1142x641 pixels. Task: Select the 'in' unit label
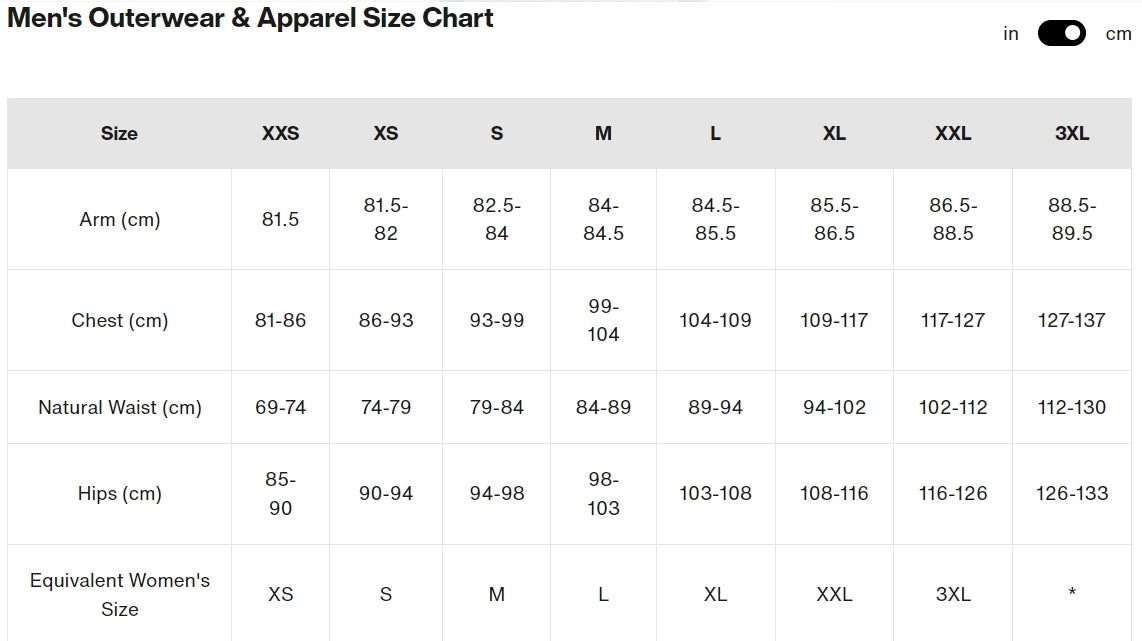[1010, 34]
